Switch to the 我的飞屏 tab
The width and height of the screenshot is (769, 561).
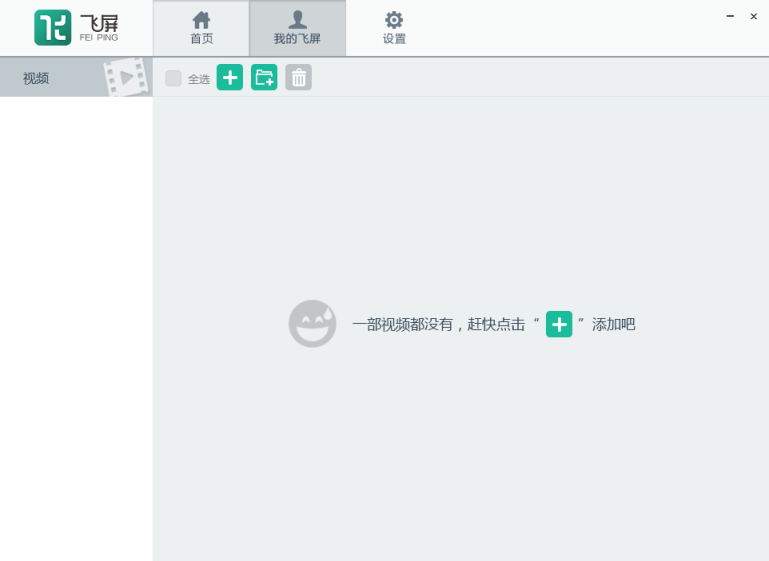(297, 28)
